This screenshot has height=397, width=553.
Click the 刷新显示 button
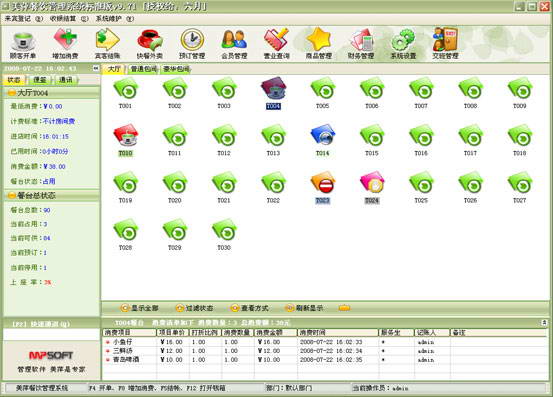click(x=304, y=308)
